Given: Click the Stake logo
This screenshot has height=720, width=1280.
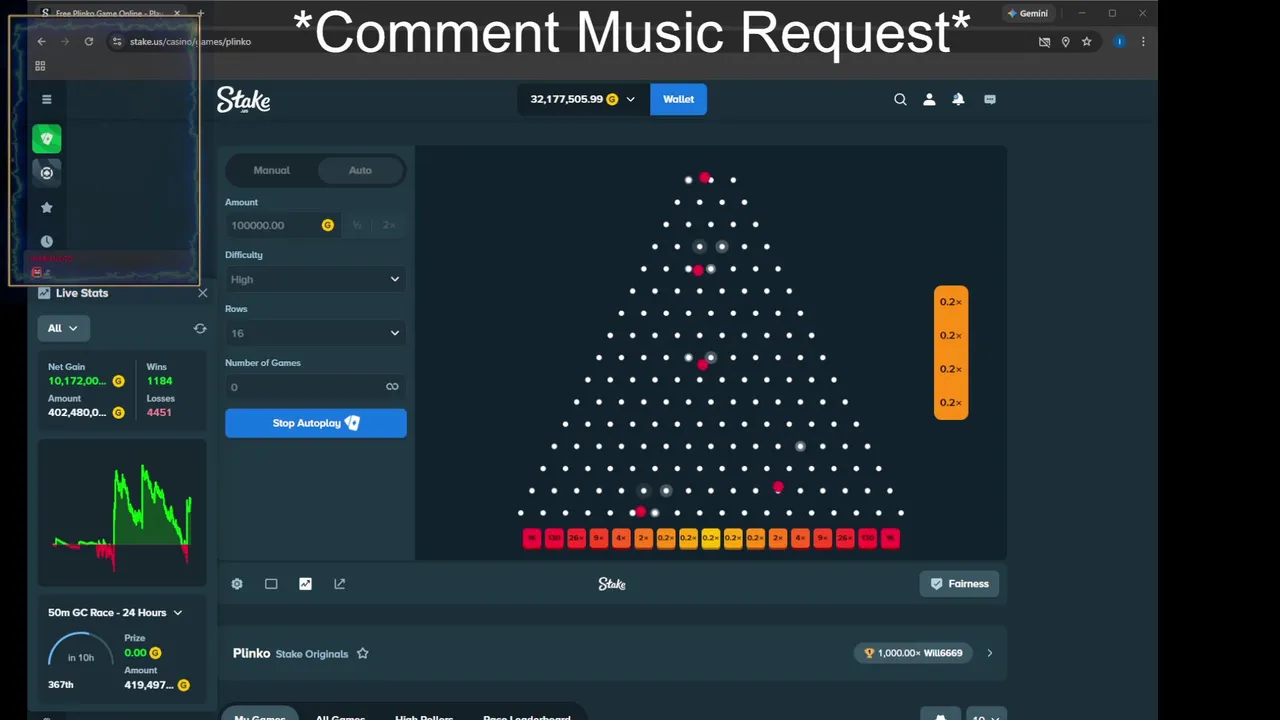Looking at the screenshot, I should point(243,100).
